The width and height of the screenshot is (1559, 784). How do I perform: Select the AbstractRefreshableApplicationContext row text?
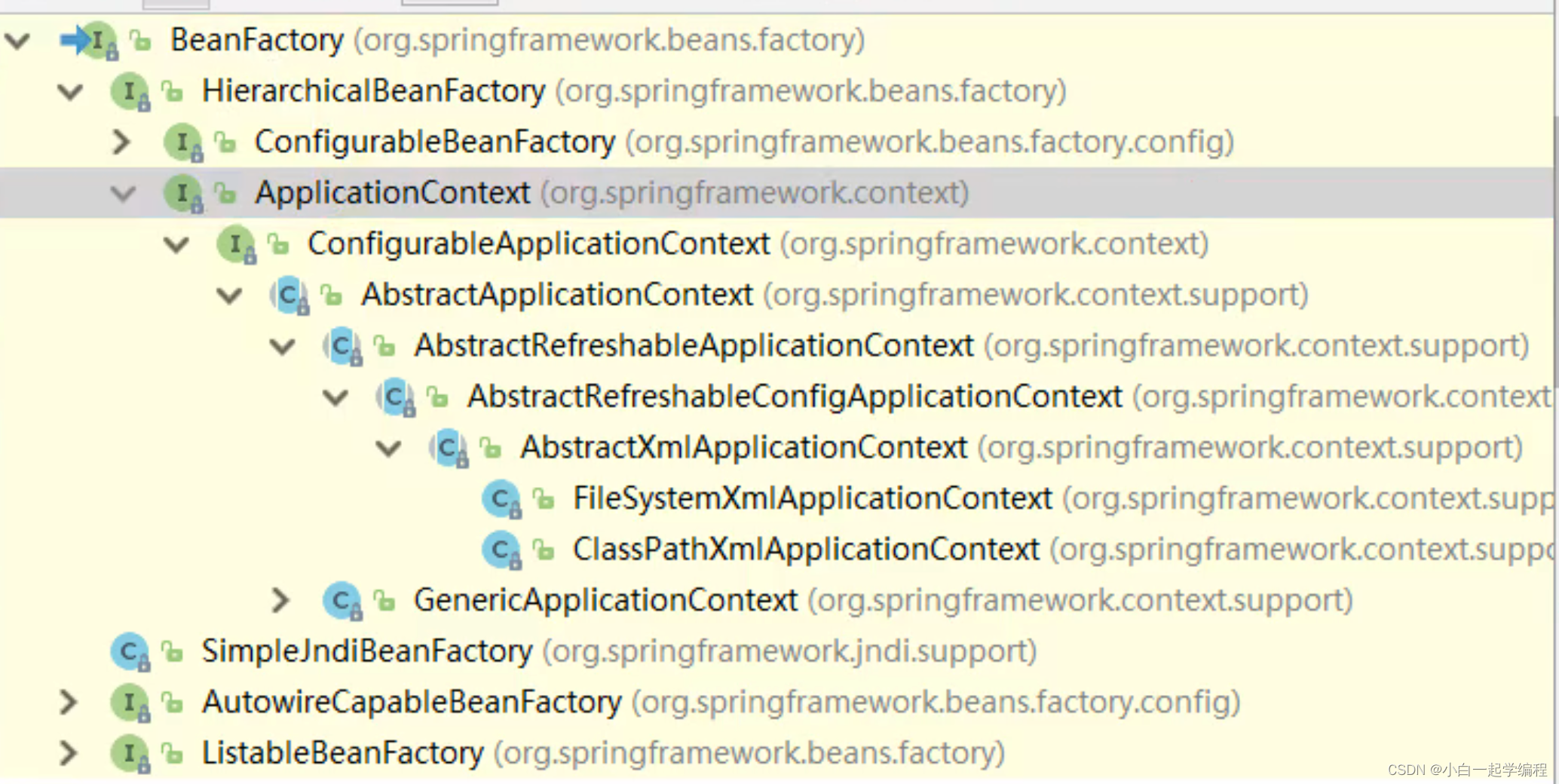[x=972, y=346]
